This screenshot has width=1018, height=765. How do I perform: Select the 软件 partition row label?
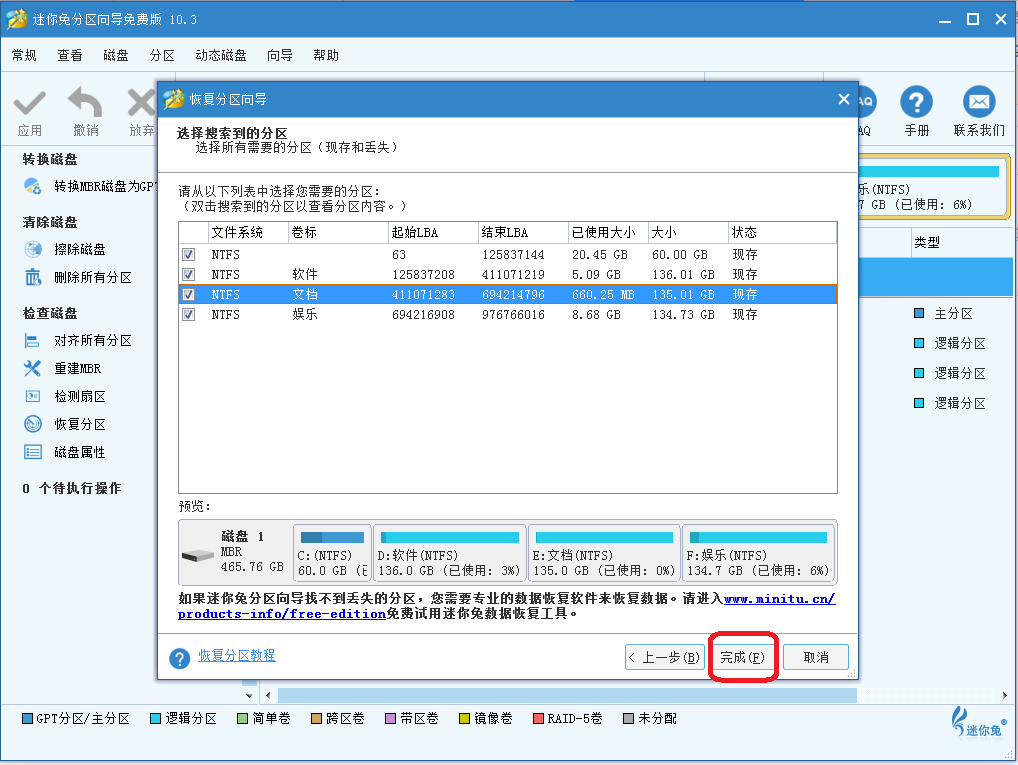(x=304, y=275)
